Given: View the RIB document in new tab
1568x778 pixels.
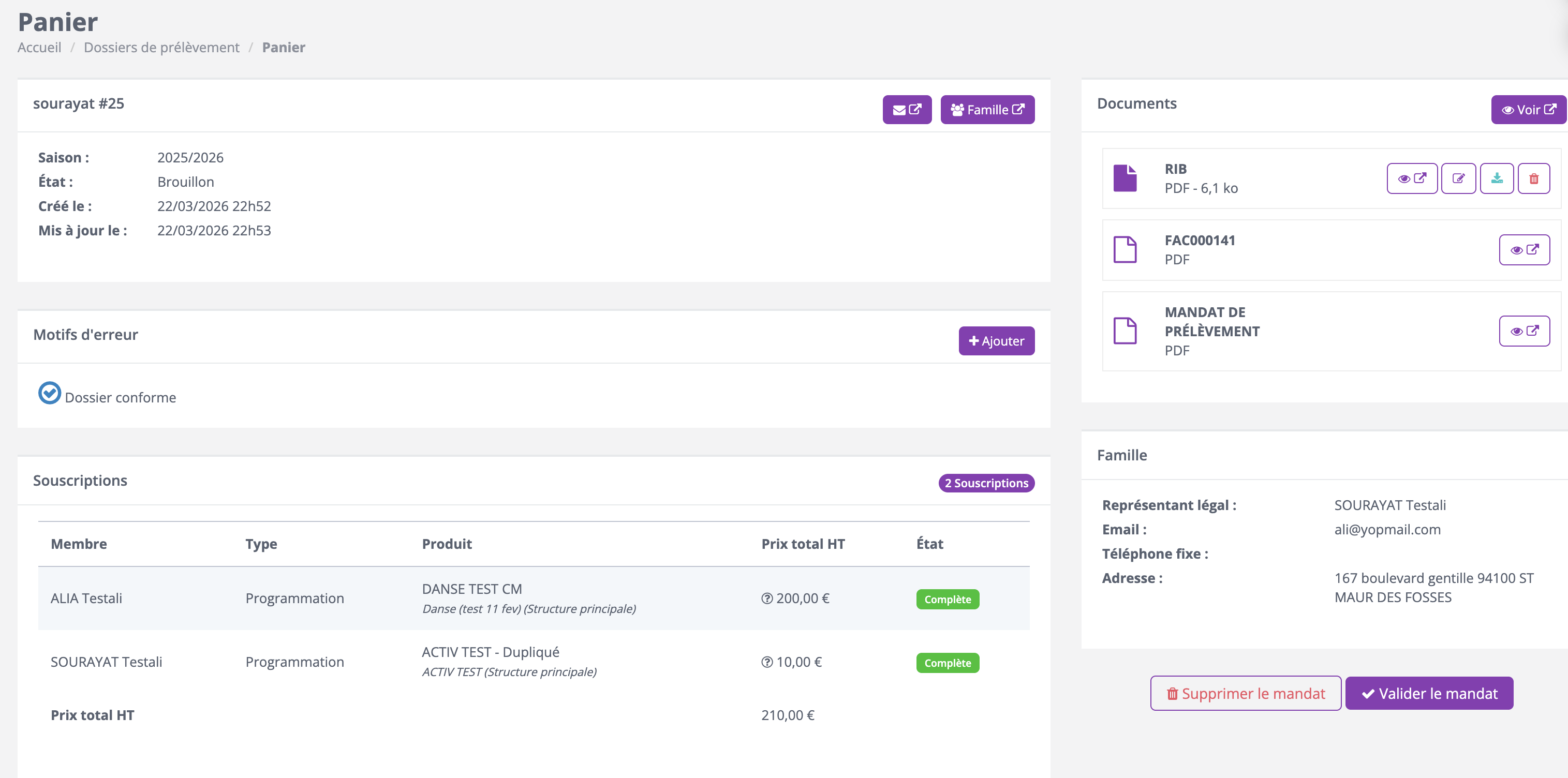Looking at the screenshot, I should 1412,178.
